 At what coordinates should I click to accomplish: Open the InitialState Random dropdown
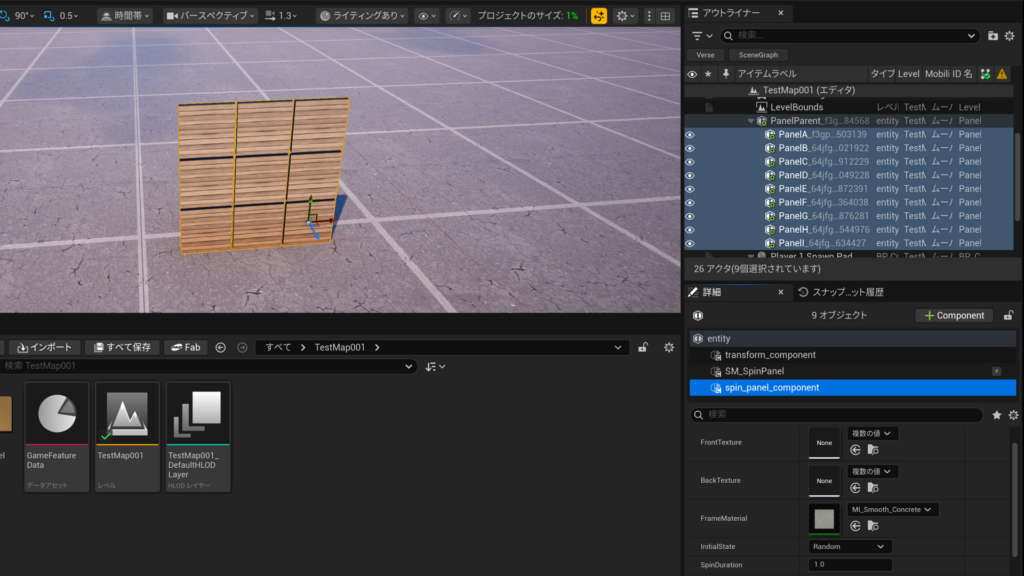(x=849, y=547)
